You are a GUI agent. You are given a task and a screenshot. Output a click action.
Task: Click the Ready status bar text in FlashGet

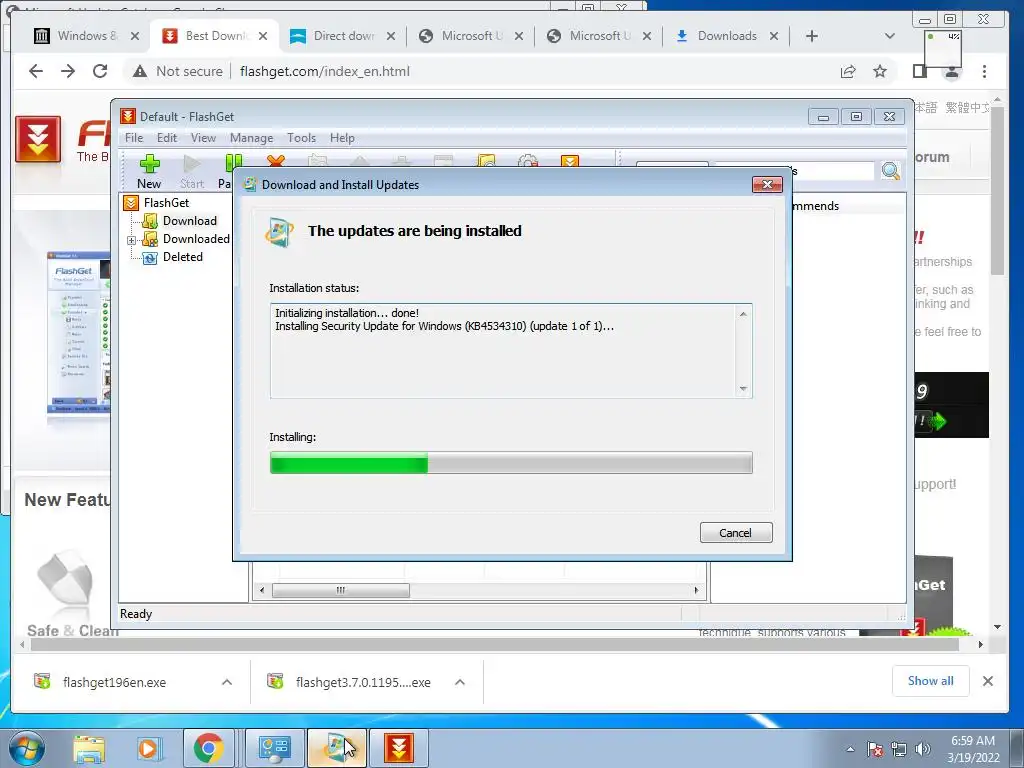coord(136,614)
